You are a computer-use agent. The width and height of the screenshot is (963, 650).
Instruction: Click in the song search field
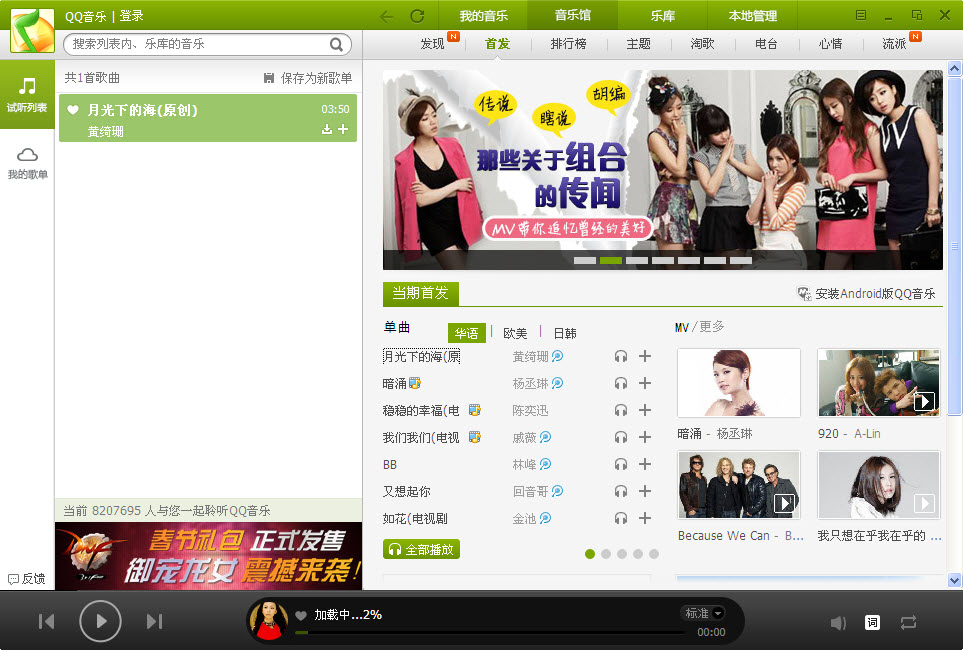[197, 44]
